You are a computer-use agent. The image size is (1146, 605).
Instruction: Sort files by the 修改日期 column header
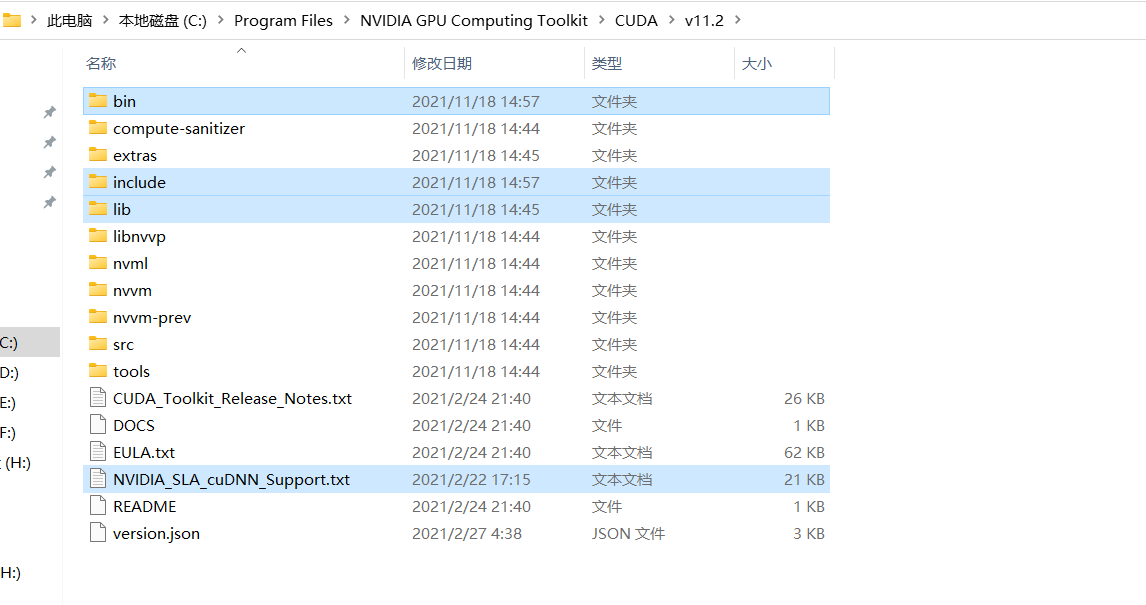[444, 63]
